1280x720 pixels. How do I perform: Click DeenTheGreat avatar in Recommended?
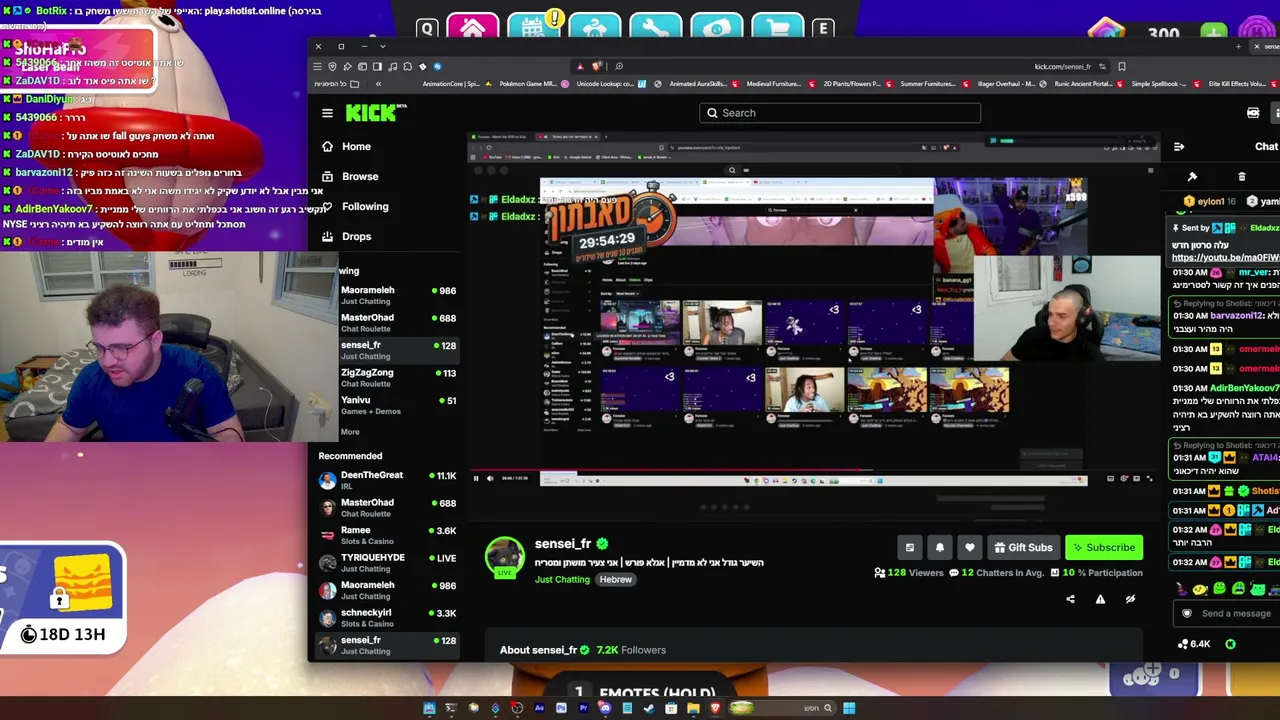[x=327, y=480]
